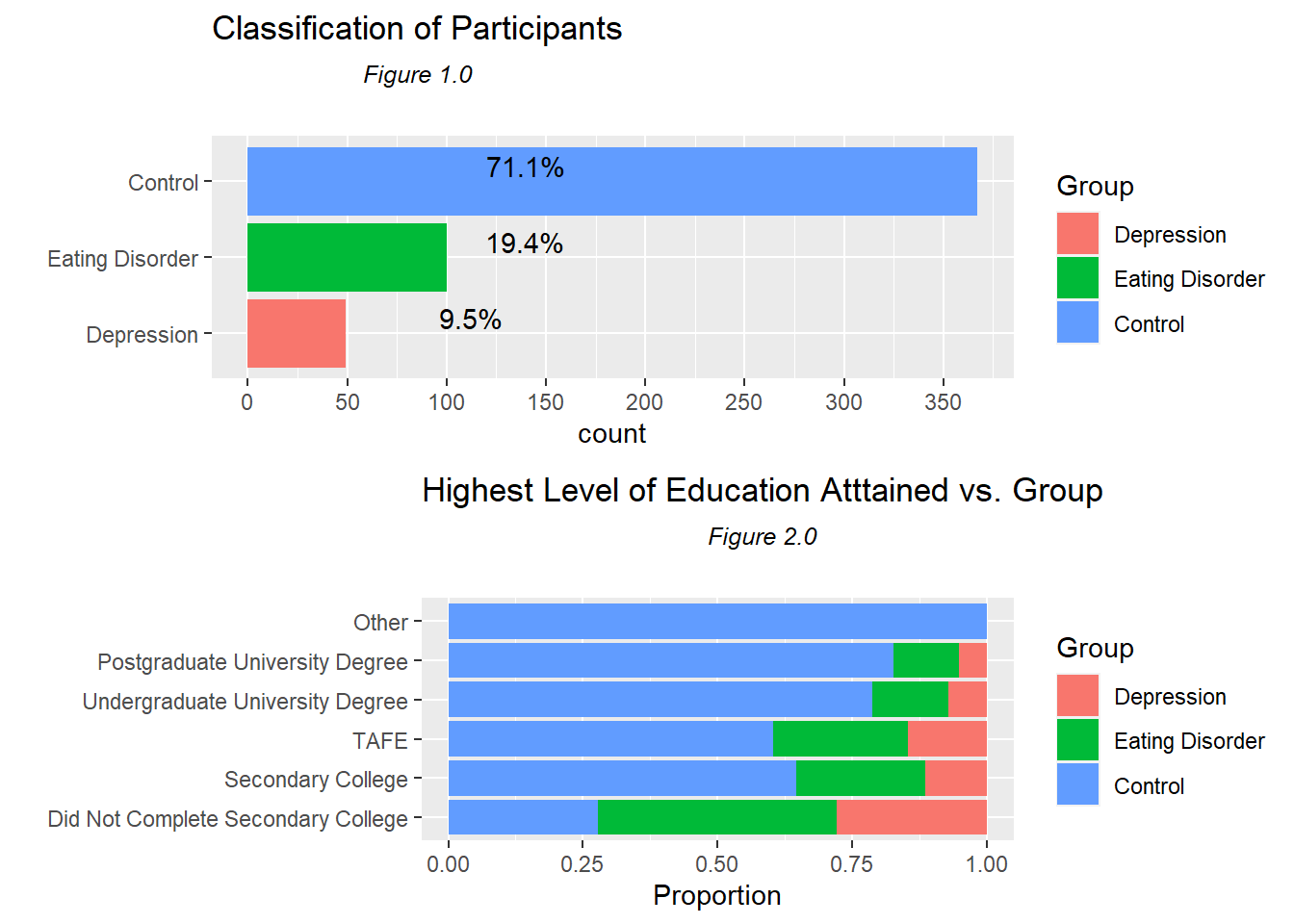The width and height of the screenshot is (1294, 924).
Task: Click the 19.4% data label
Action: tap(525, 244)
